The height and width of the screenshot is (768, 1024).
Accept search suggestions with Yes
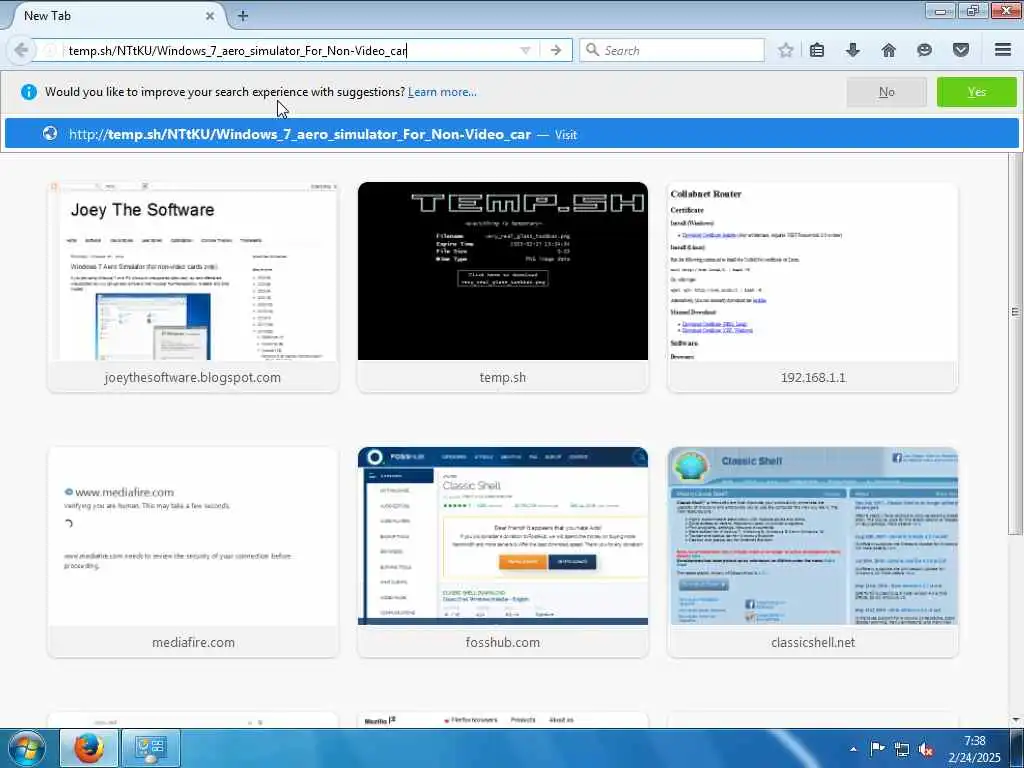976,92
